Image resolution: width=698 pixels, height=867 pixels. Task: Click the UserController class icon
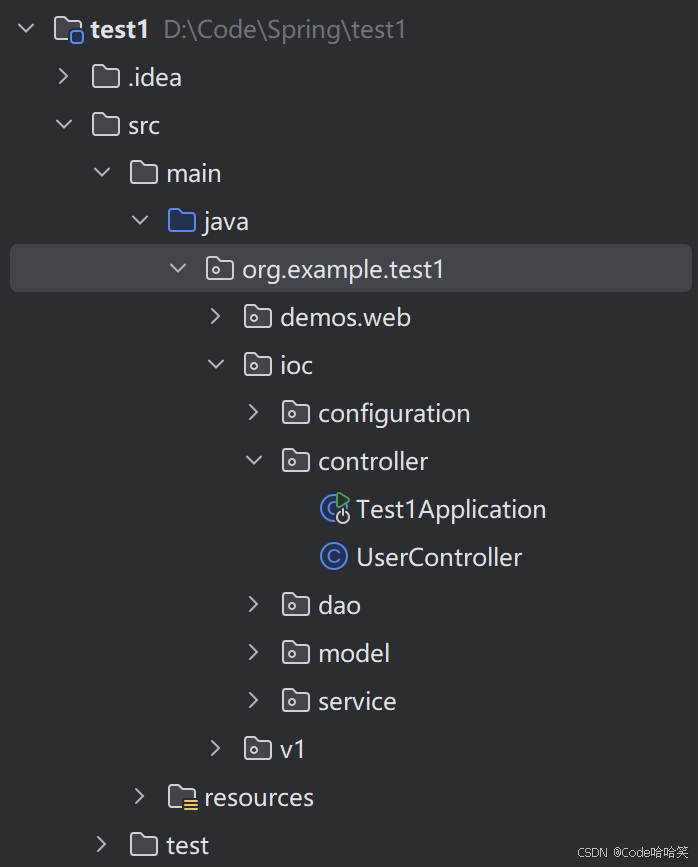point(333,557)
